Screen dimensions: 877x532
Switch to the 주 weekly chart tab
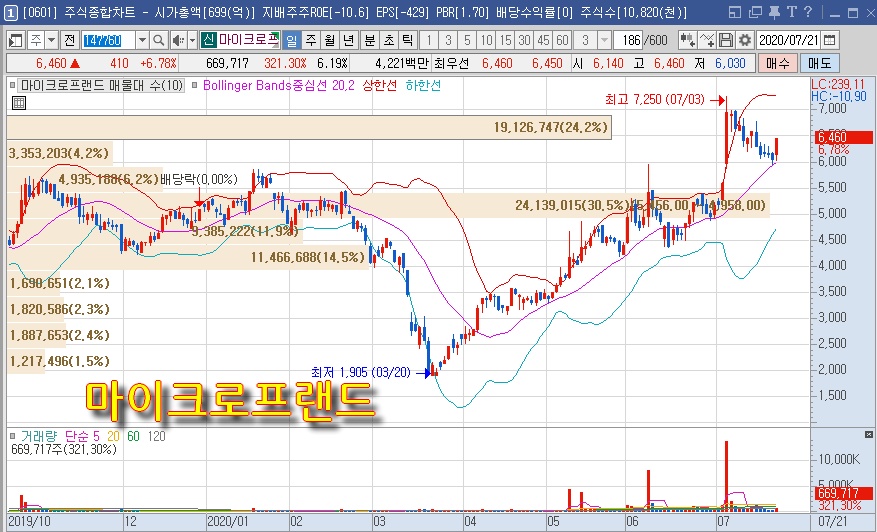click(x=311, y=40)
